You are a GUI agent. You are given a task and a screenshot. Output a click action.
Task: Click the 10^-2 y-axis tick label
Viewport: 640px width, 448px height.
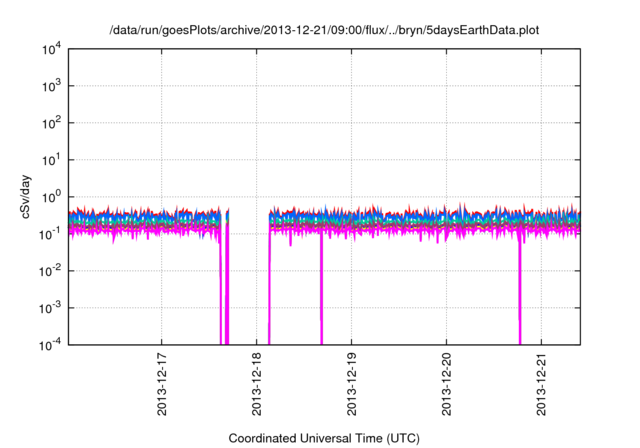pyautogui.click(x=50, y=271)
